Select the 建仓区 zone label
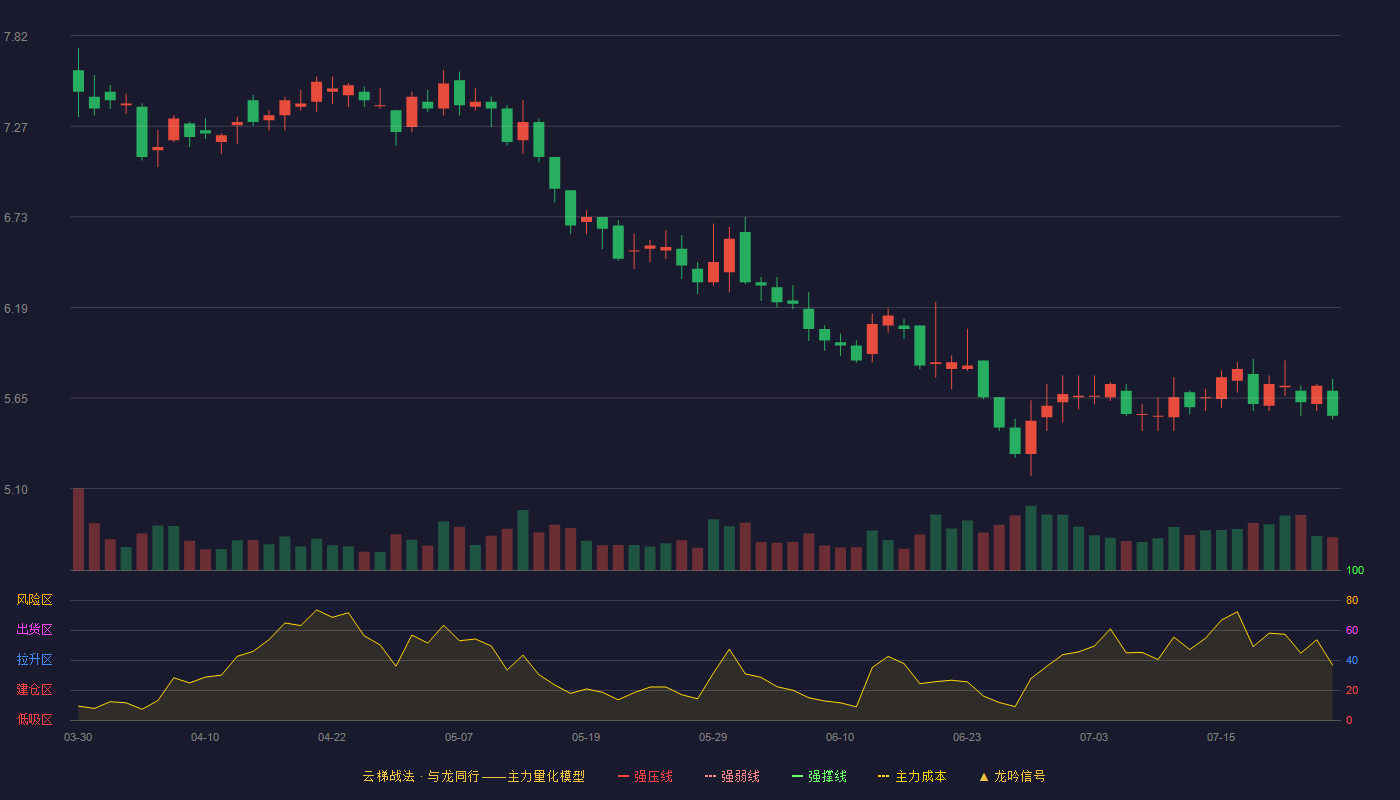This screenshot has height=800, width=1400. point(34,690)
